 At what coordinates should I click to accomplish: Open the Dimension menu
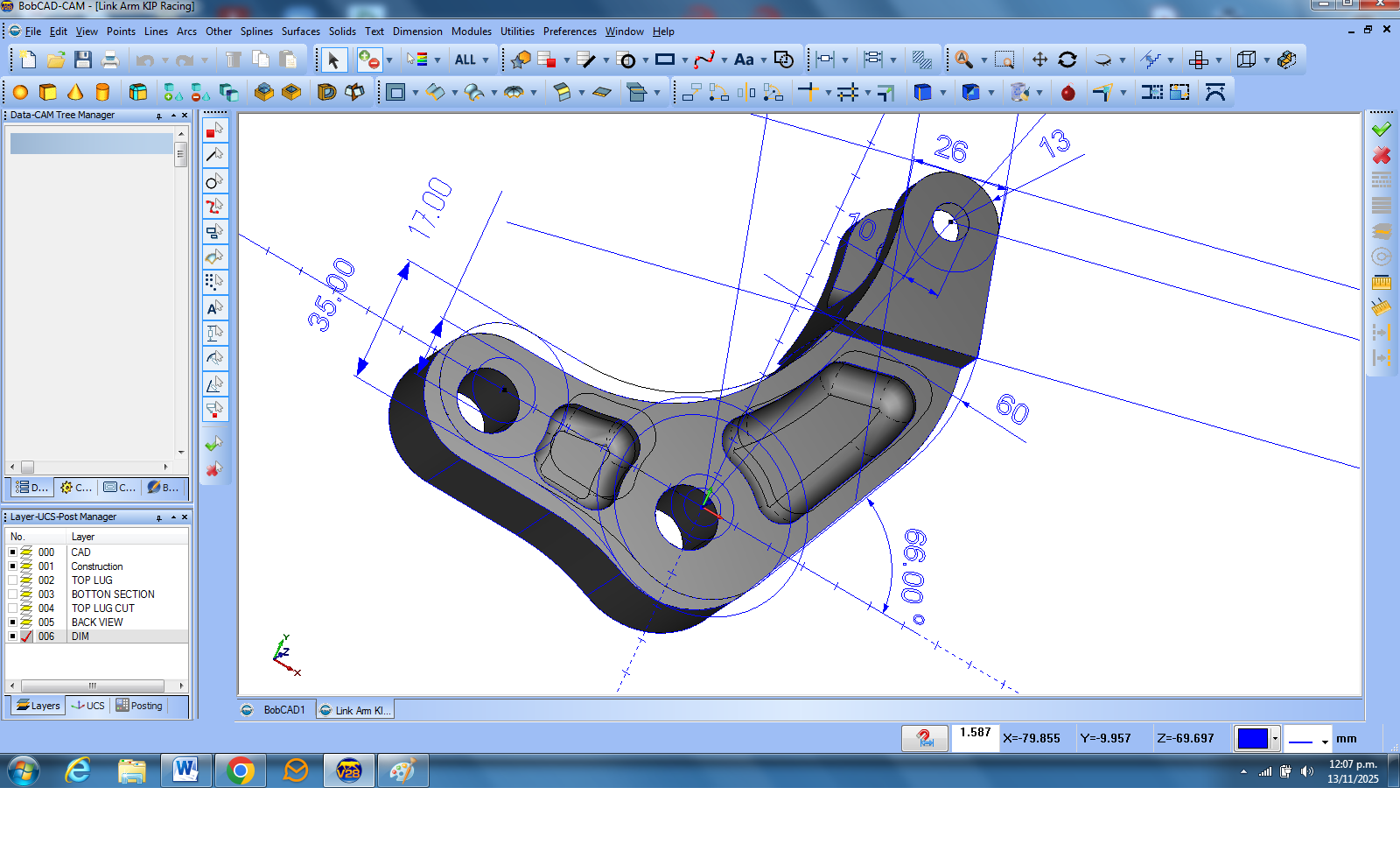417,32
